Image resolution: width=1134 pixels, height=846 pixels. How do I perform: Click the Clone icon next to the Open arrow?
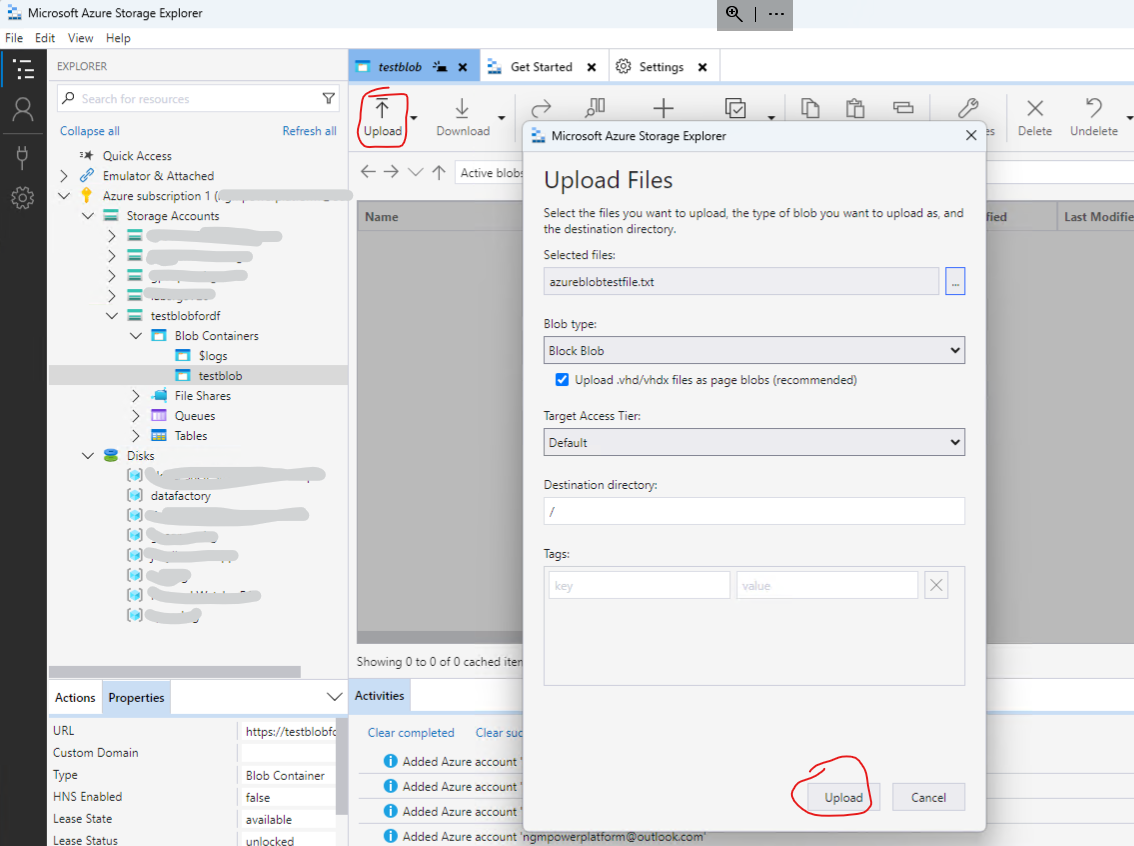coord(595,108)
